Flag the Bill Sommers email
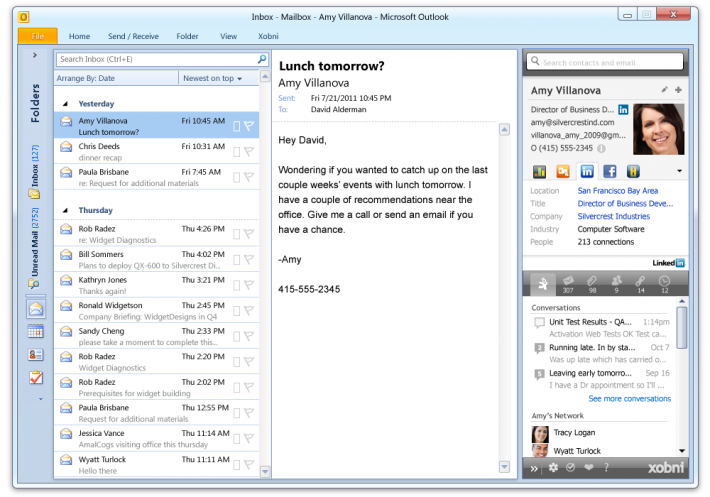This screenshot has height=497, width=710. tap(249, 259)
